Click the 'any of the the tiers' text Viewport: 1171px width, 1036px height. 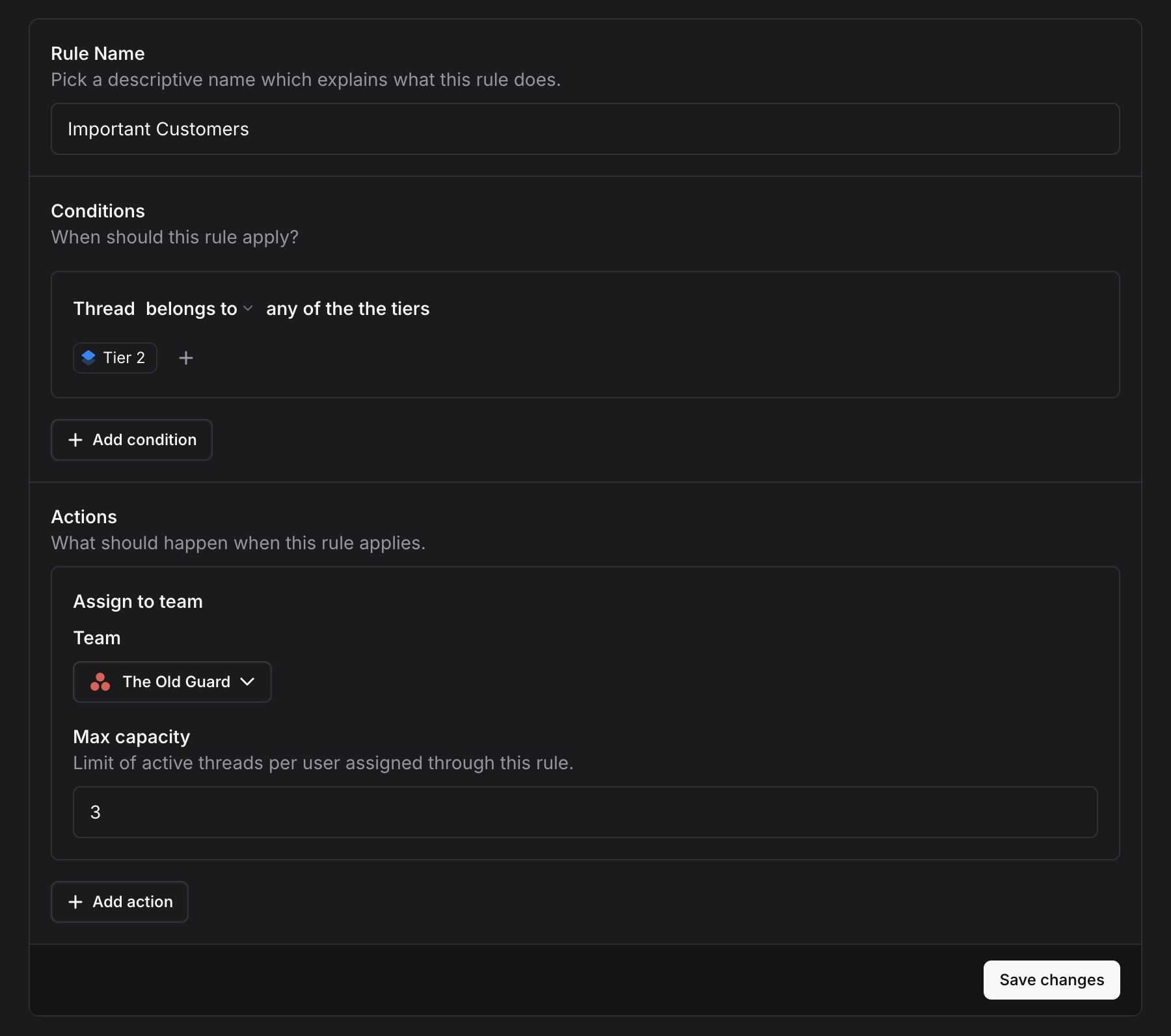[347, 308]
